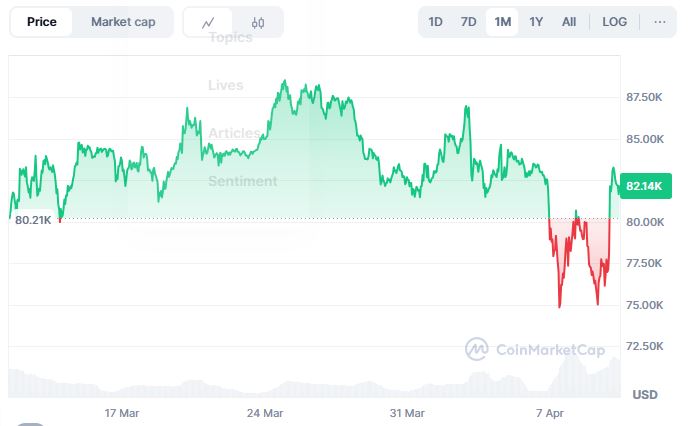This screenshot has width=688, height=426.
Task: Set time range to 1Y
Action: (536, 22)
